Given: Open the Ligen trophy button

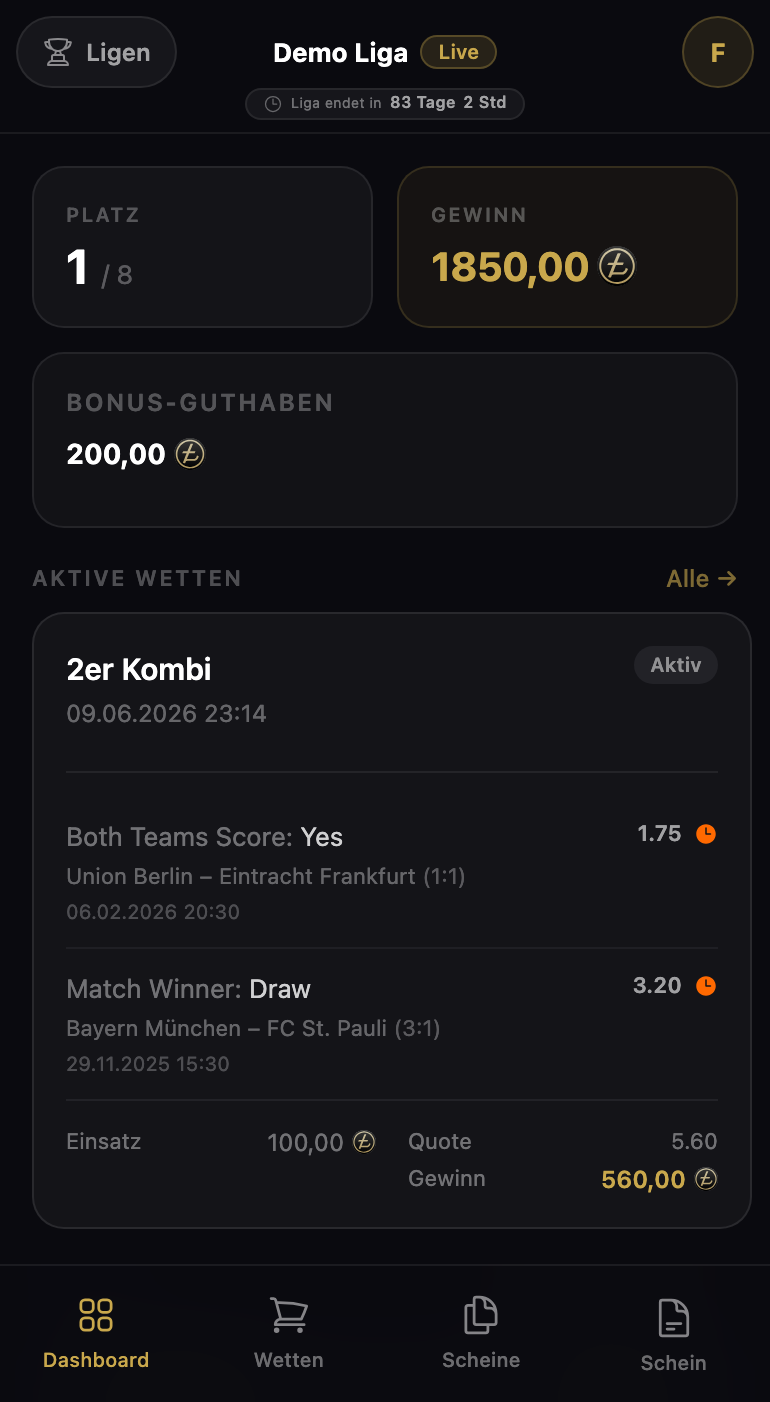Looking at the screenshot, I should tap(96, 52).
